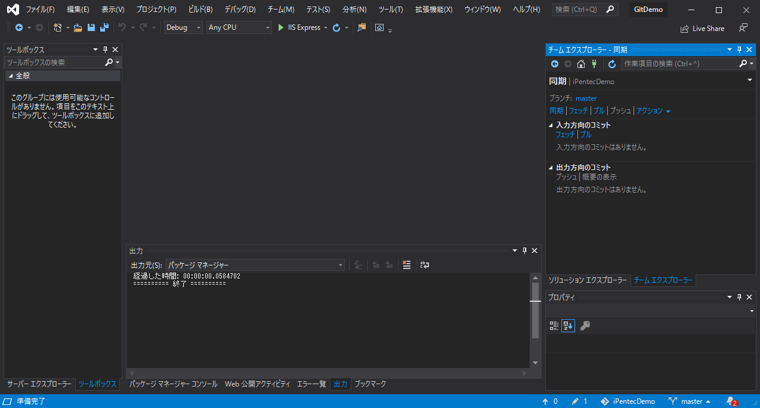Click the feedback icon near Live Share
The image size is (760, 408).
pos(743,28)
